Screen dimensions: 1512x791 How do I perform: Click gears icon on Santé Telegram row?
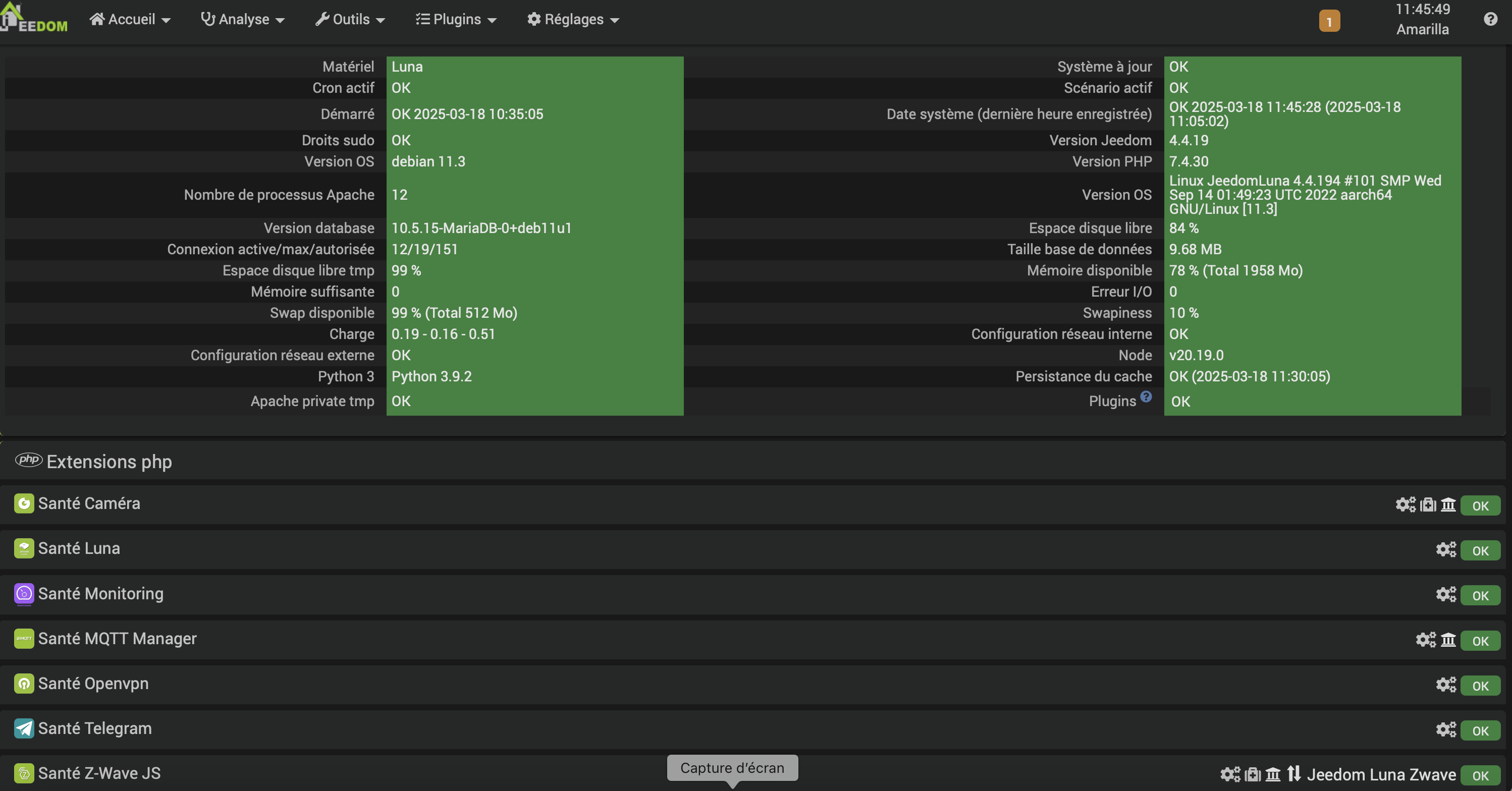(1446, 730)
